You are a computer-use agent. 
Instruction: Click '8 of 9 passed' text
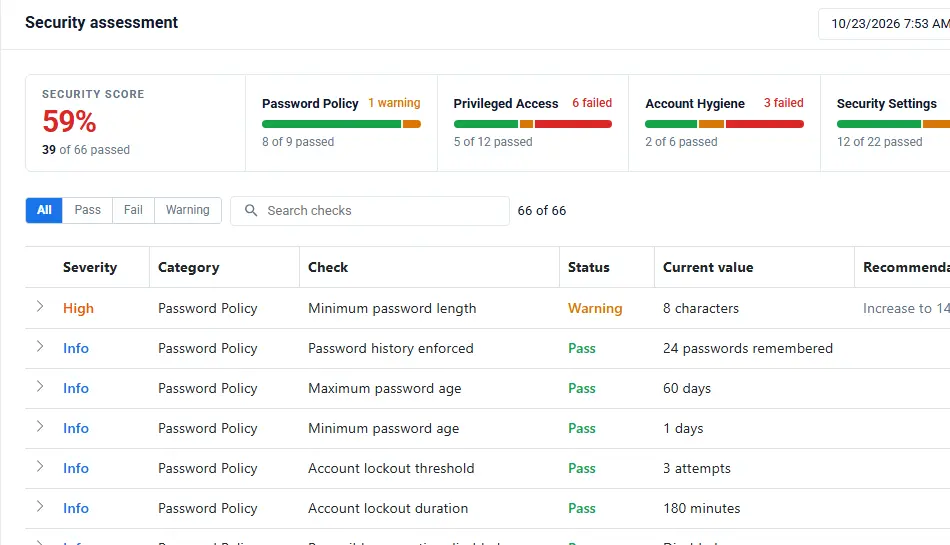pyautogui.click(x=298, y=142)
